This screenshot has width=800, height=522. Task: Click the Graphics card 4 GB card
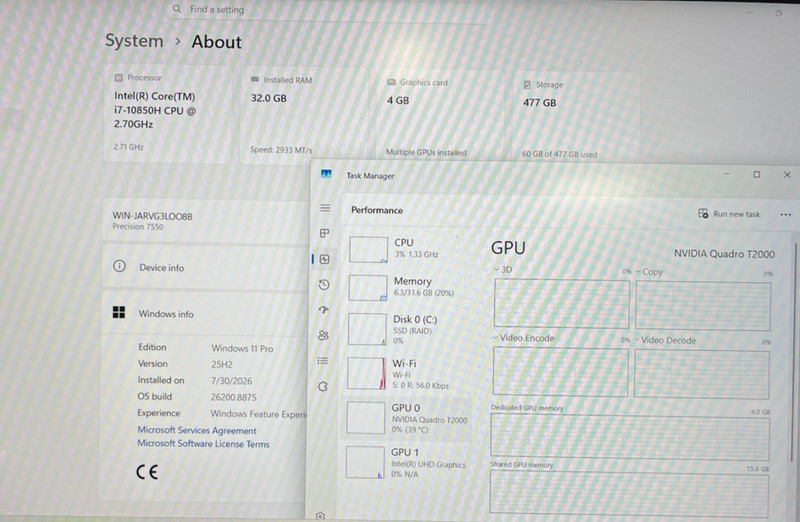(x=439, y=117)
